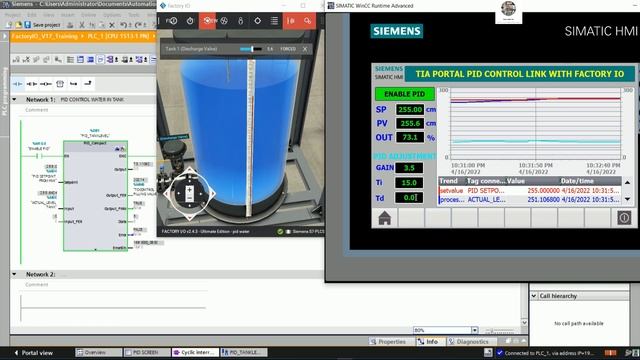
Task: Click the HMI home button
Action: pyautogui.click(x=384, y=218)
